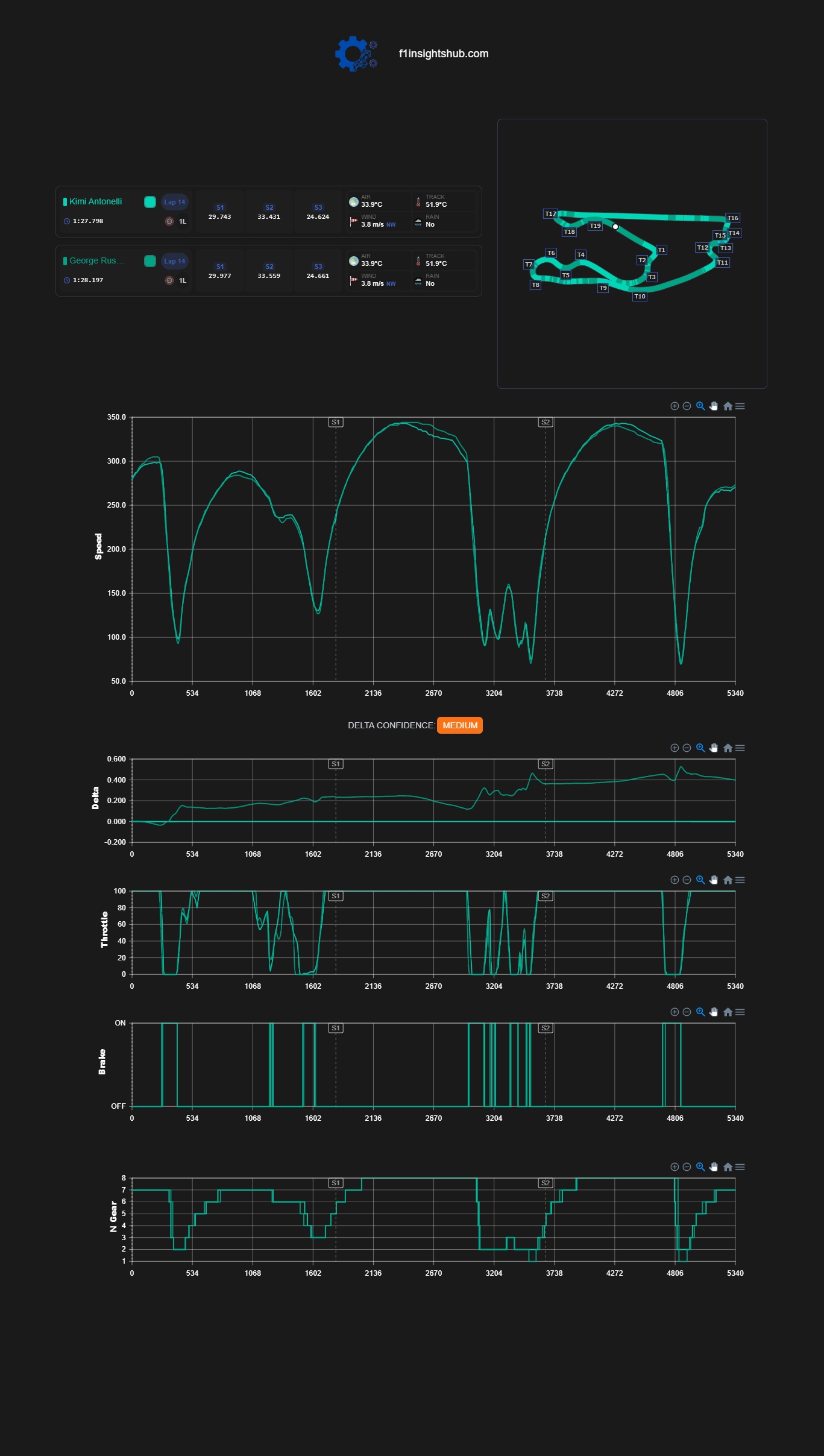Click turn label T1 on track map
The height and width of the screenshot is (1456, 824).
coord(661,250)
